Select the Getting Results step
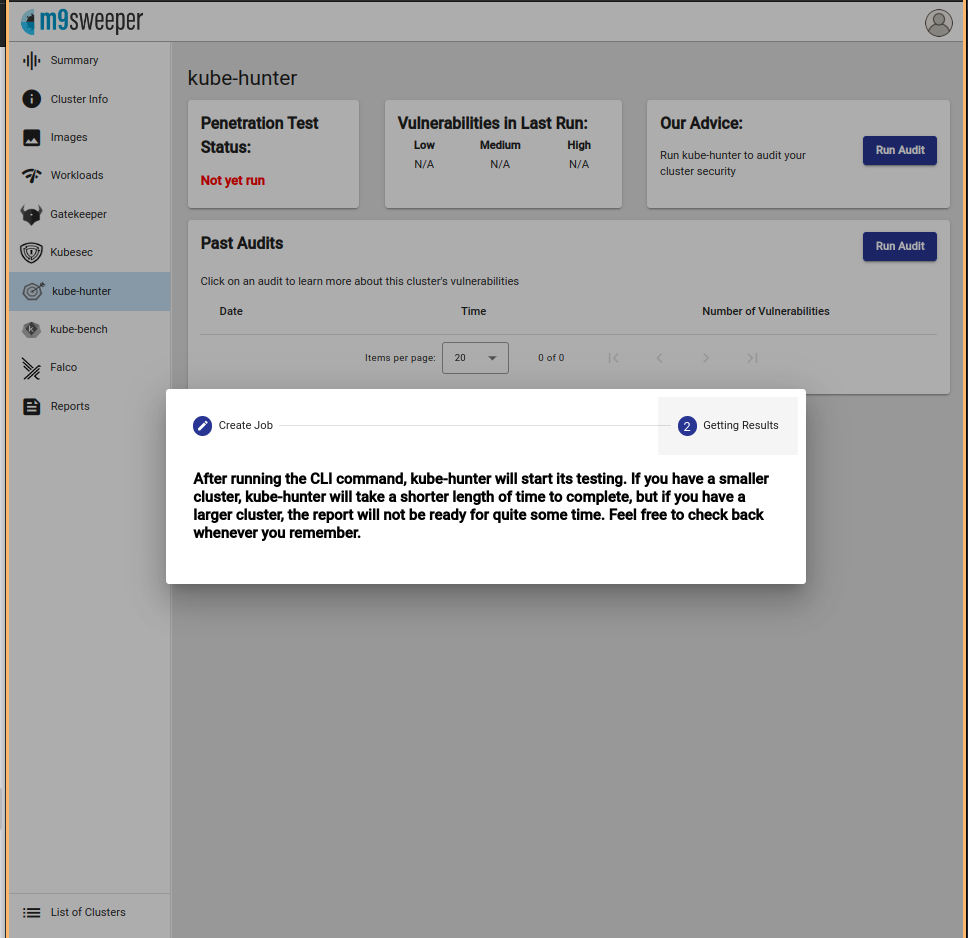This screenshot has height=938, width=968. click(728, 426)
